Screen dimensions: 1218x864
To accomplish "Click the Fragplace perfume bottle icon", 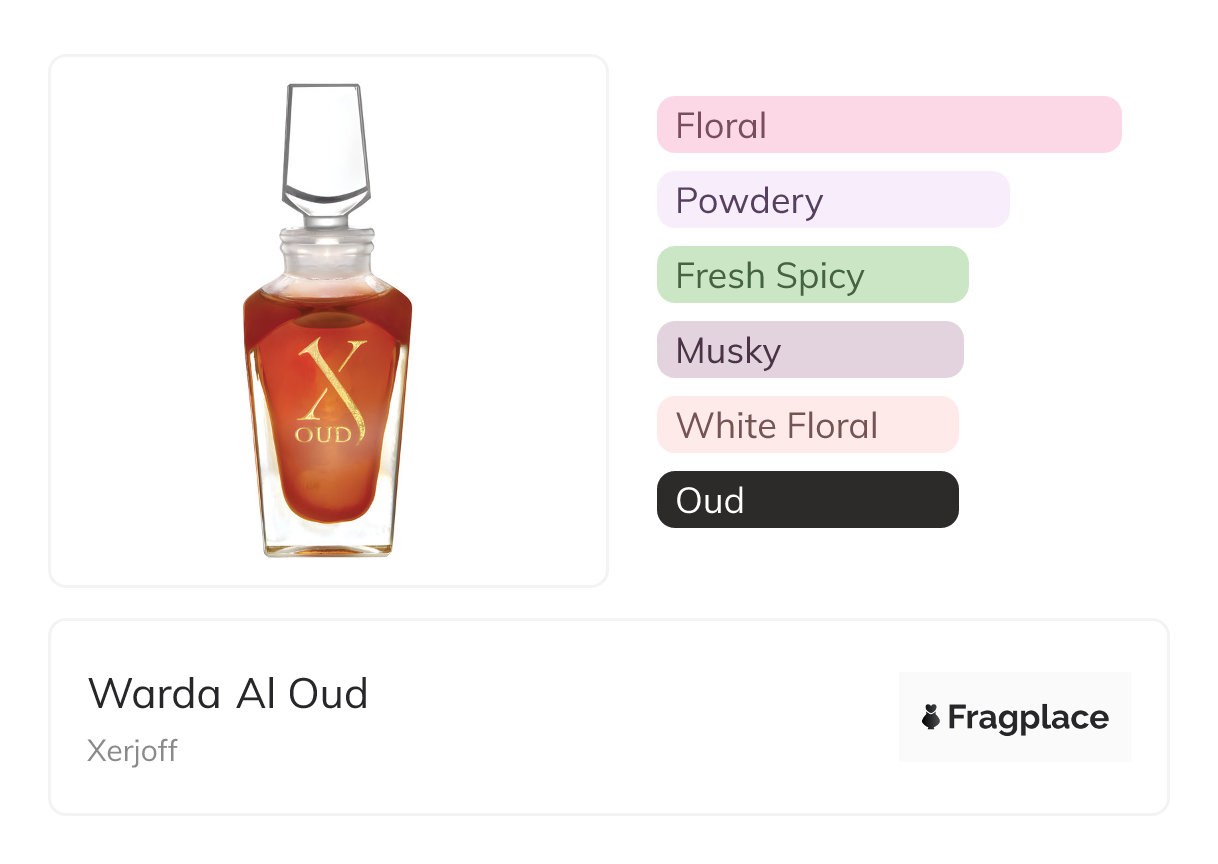I will (931, 717).
